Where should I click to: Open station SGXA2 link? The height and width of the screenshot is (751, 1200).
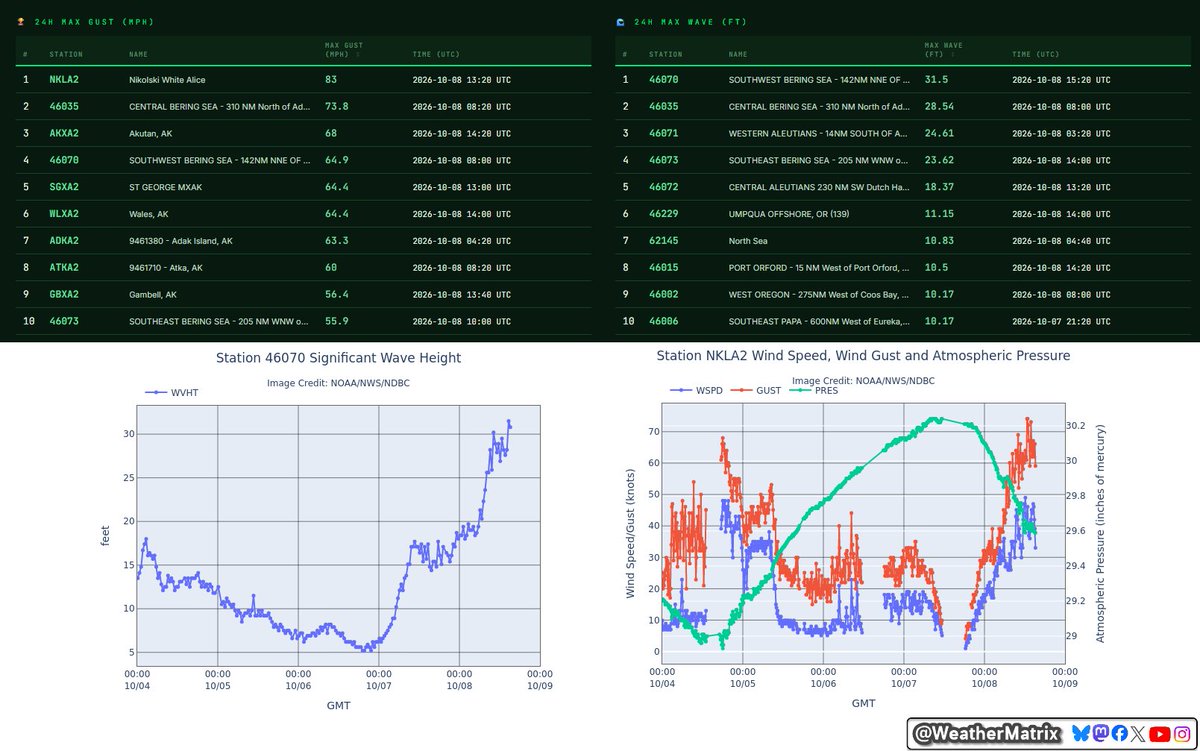[x=64, y=187]
